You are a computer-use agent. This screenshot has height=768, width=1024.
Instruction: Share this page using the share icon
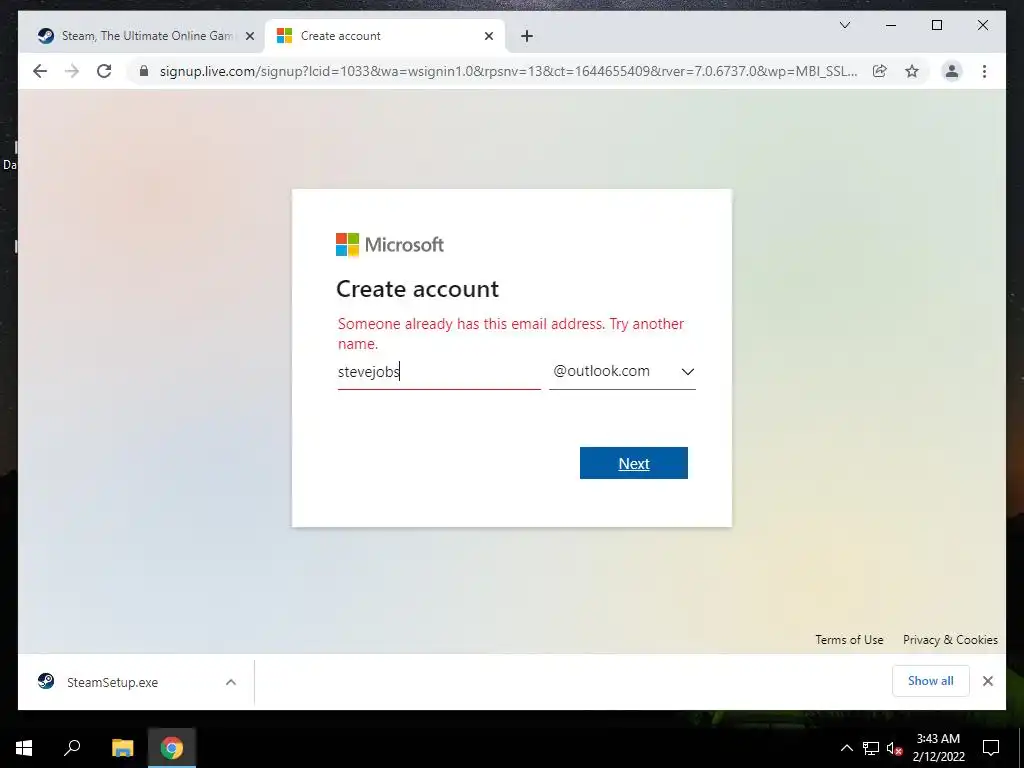click(x=880, y=71)
